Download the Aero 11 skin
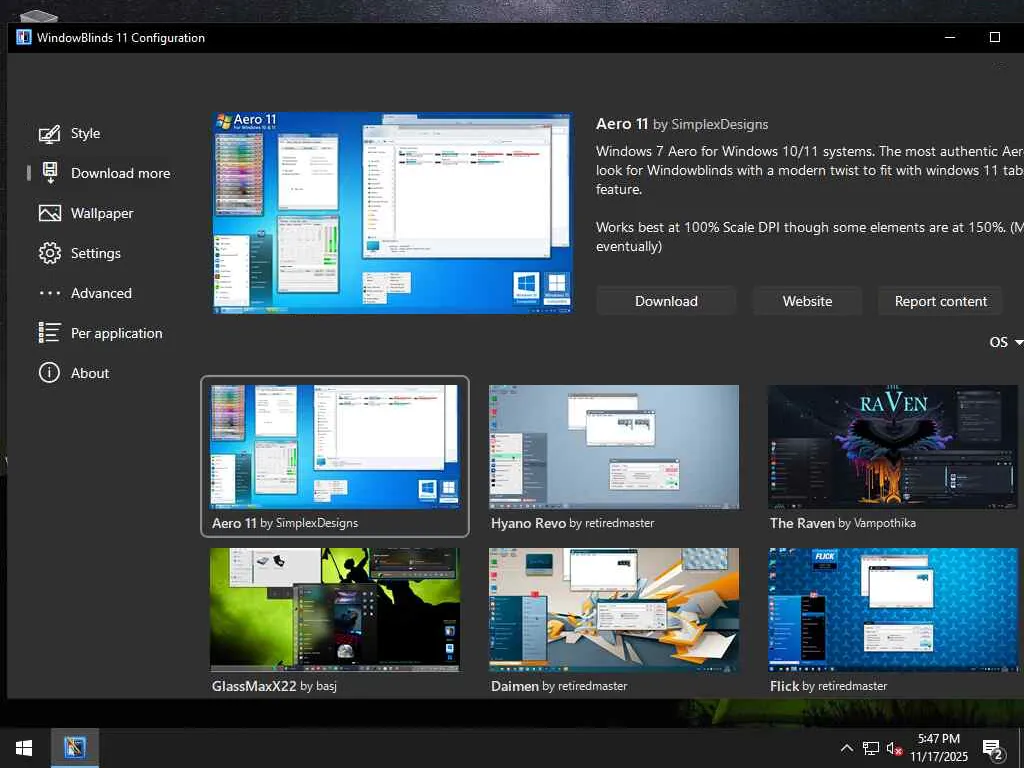Screen dimensions: 1024x768 [x=666, y=301]
